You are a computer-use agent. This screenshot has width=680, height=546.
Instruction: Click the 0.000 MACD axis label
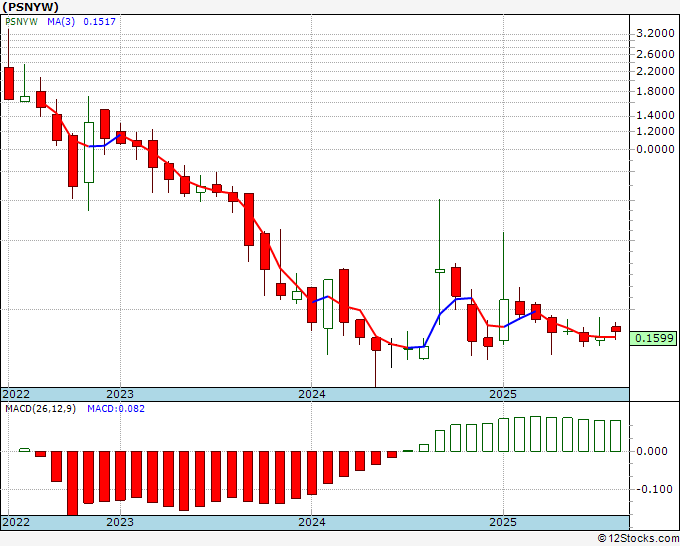pos(651,451)
